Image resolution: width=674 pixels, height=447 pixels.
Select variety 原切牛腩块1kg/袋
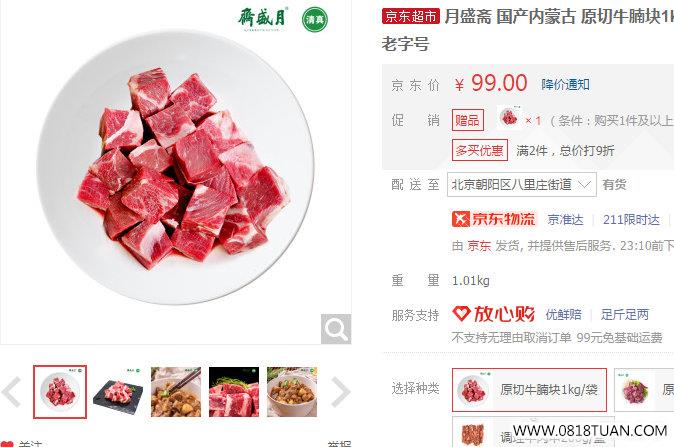point(529,390)
